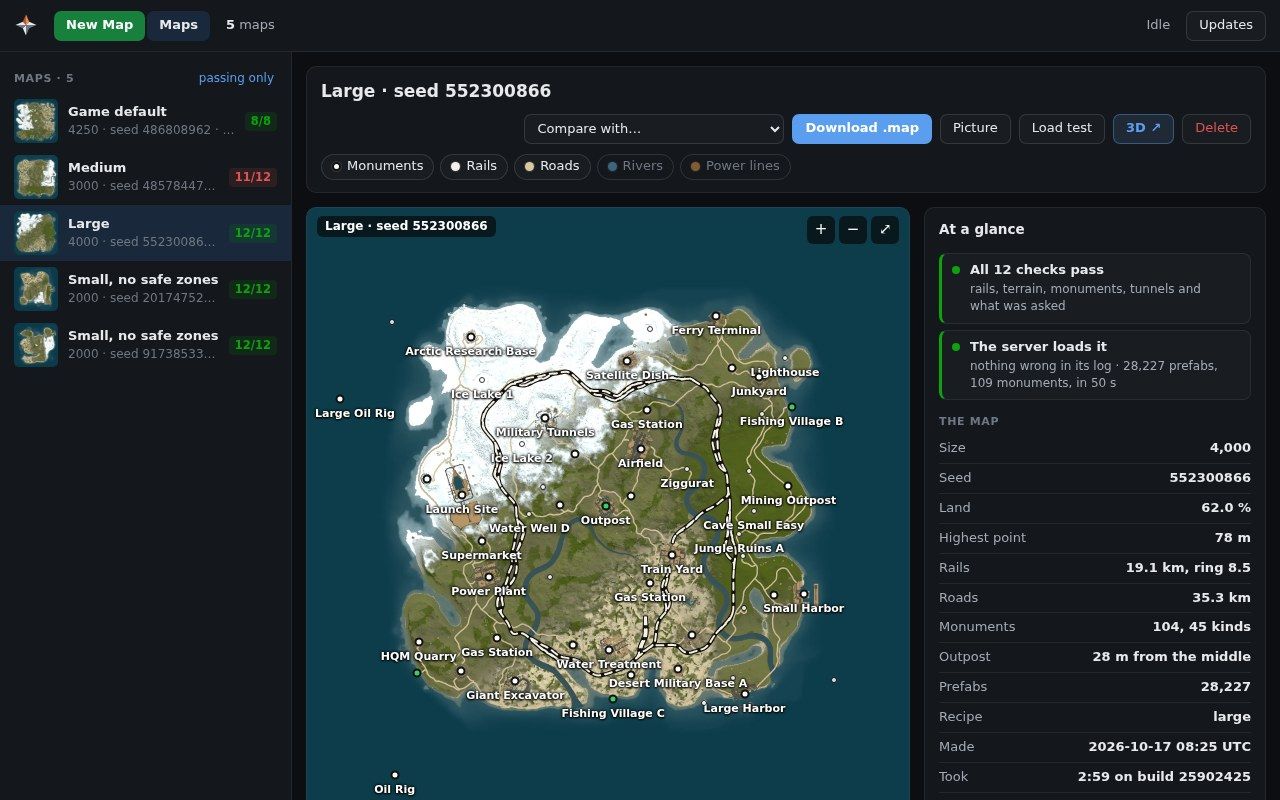Open the 'The server loads it' card
Screen dimensions: 1280x800
(1095, 365)
